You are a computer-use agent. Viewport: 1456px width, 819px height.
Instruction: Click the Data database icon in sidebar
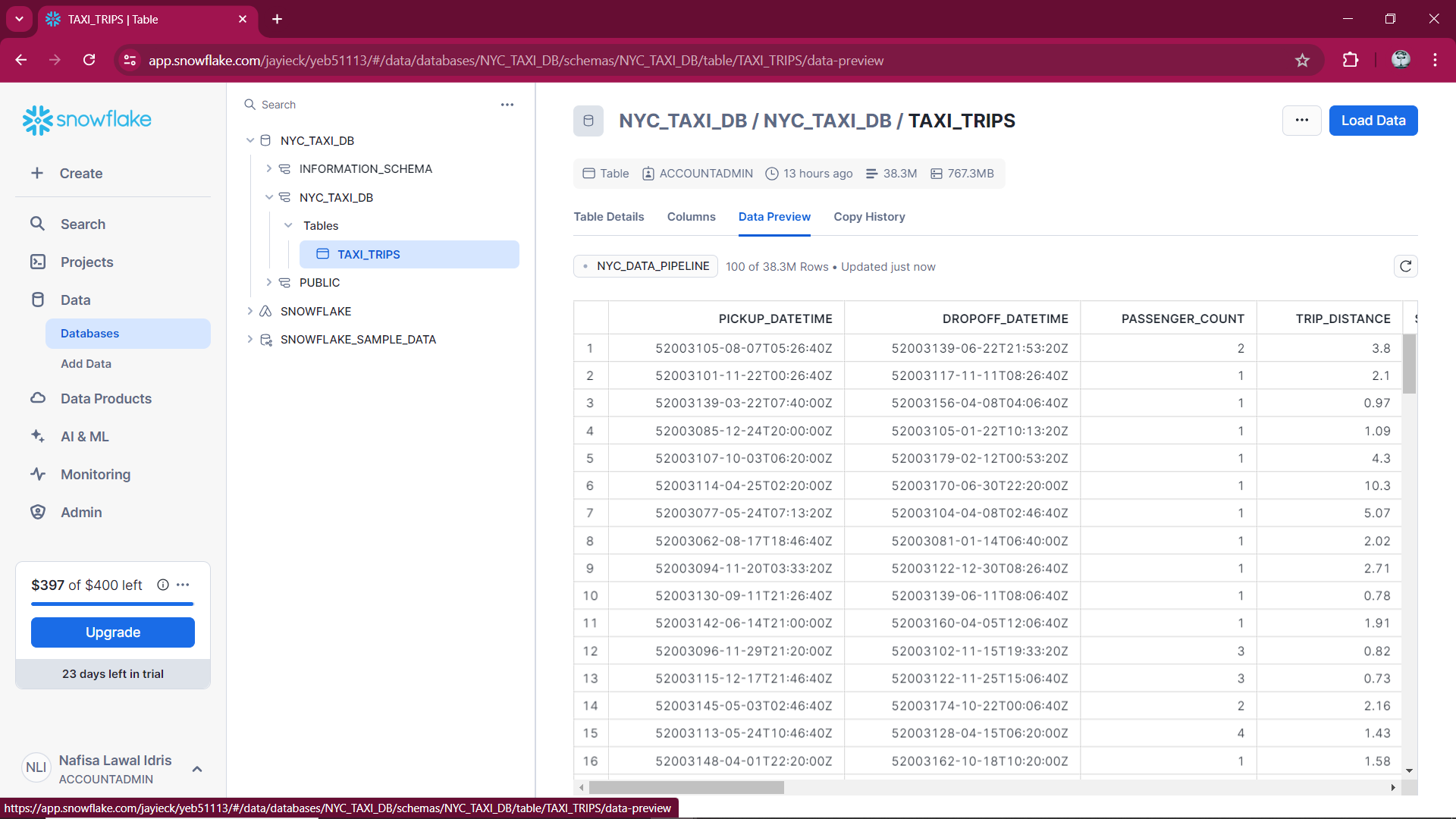(x=37, y=300)
